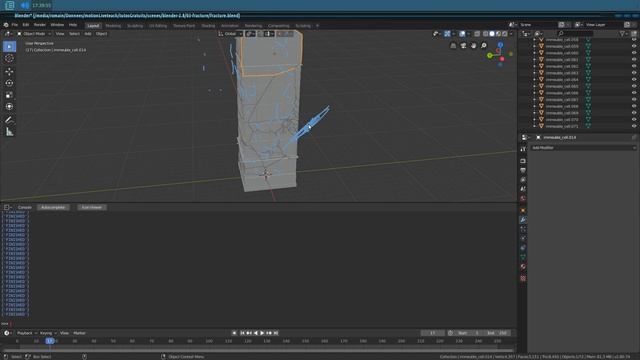Viewport: 640px width, 360px height.
Task: Switch viewport to perspective/orthographic view
Action: coord(453,46)
